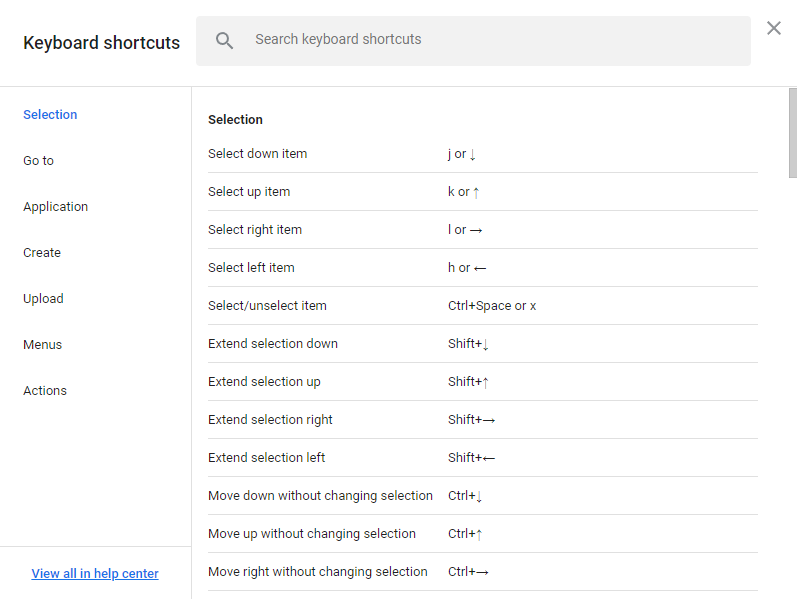This screenshot has height=599, width=797.
Task: Click the Shift+↑ shortcut text
Action: [x=468, y=382]
